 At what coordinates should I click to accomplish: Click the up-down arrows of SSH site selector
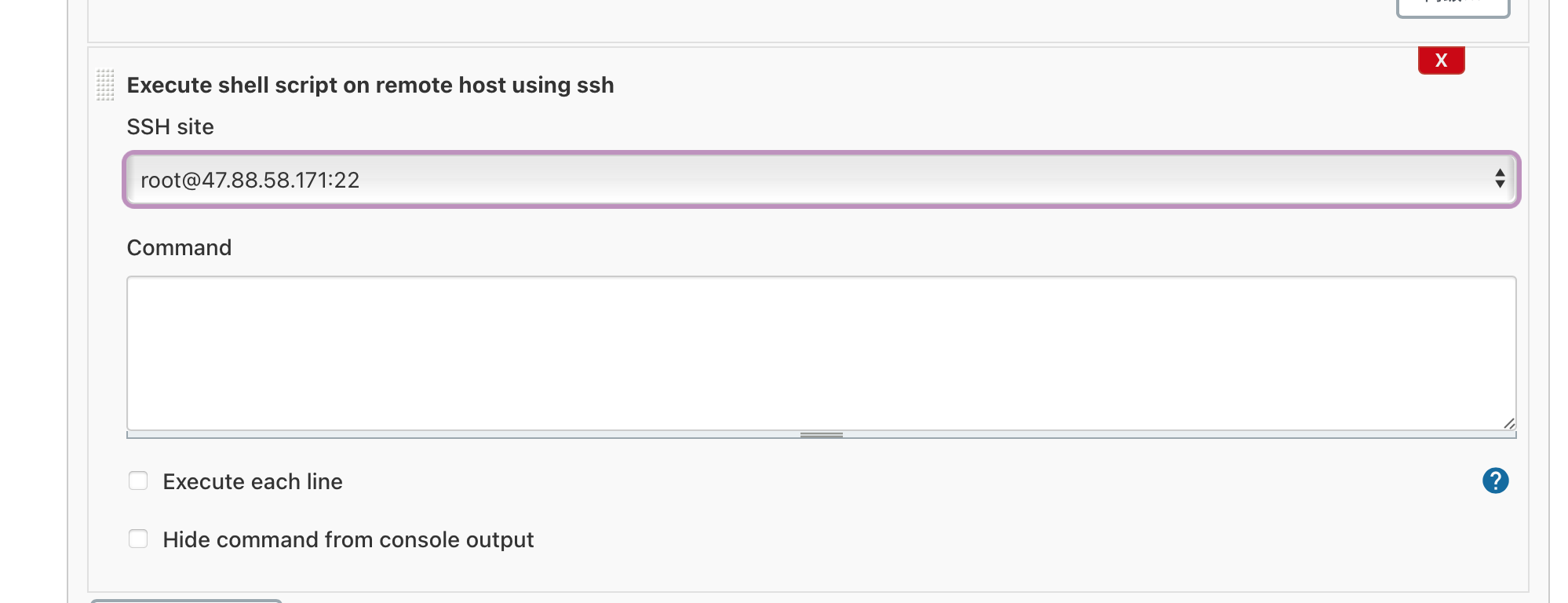point(1499,179)
